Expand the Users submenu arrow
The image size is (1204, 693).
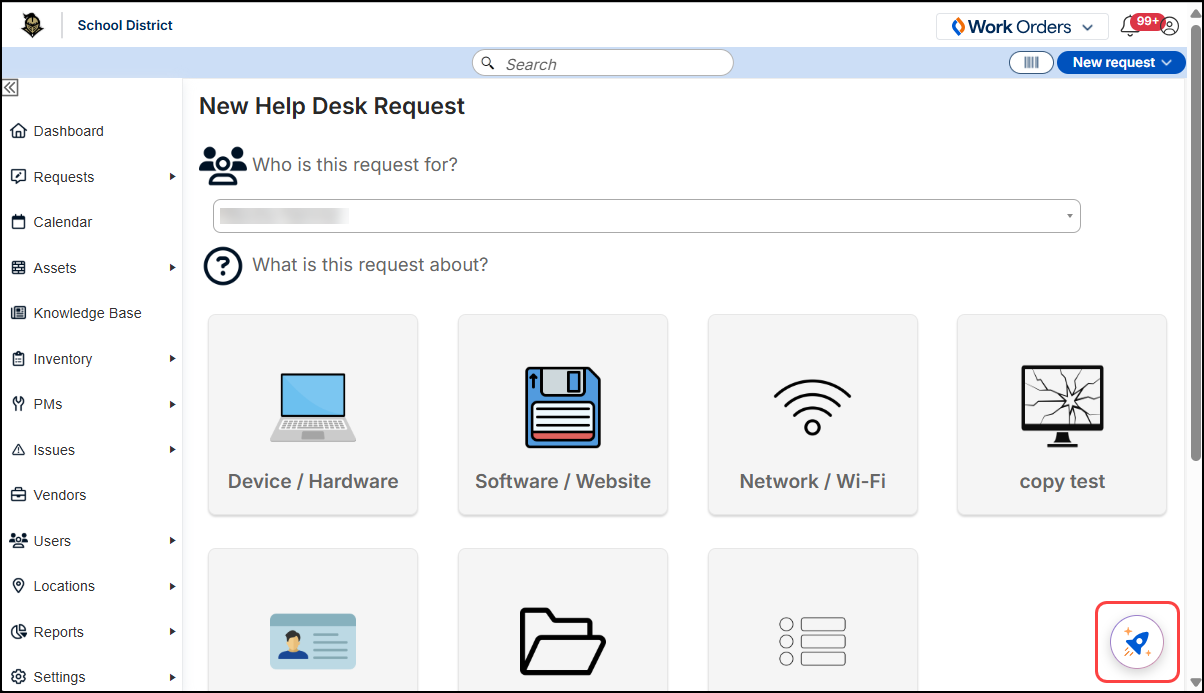[x=173, y=541]
